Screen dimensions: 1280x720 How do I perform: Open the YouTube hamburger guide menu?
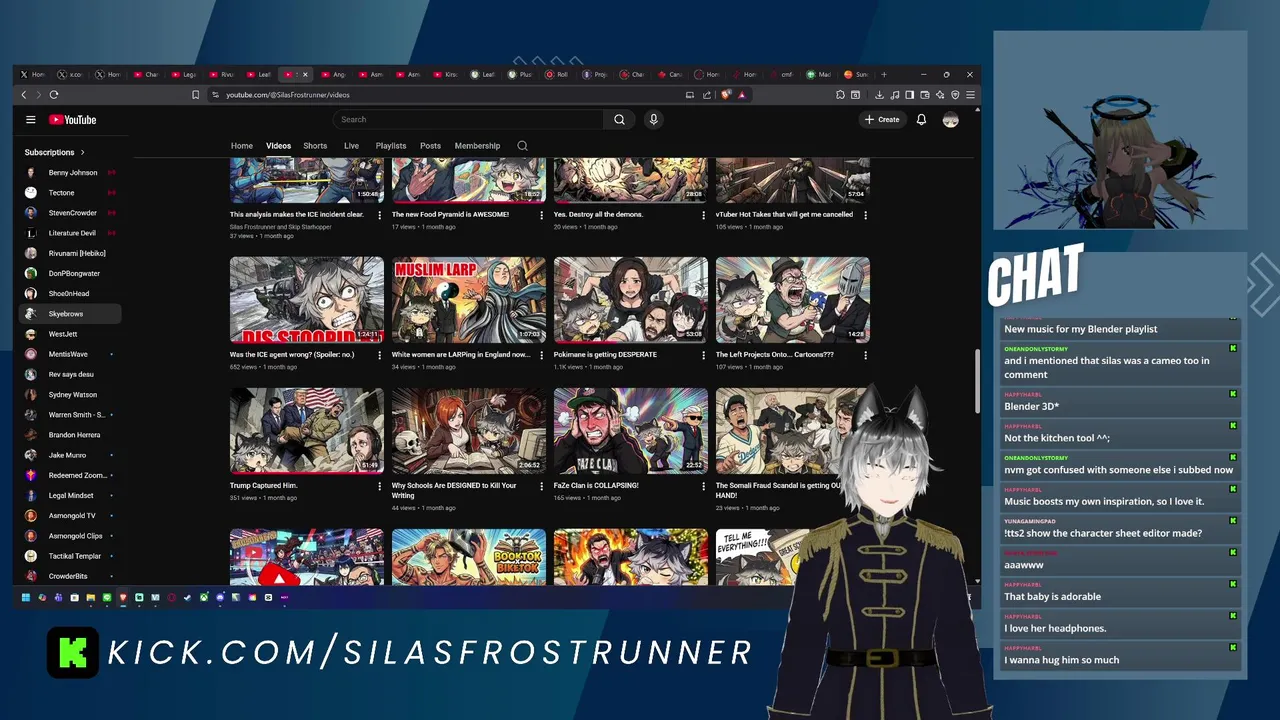31,120
